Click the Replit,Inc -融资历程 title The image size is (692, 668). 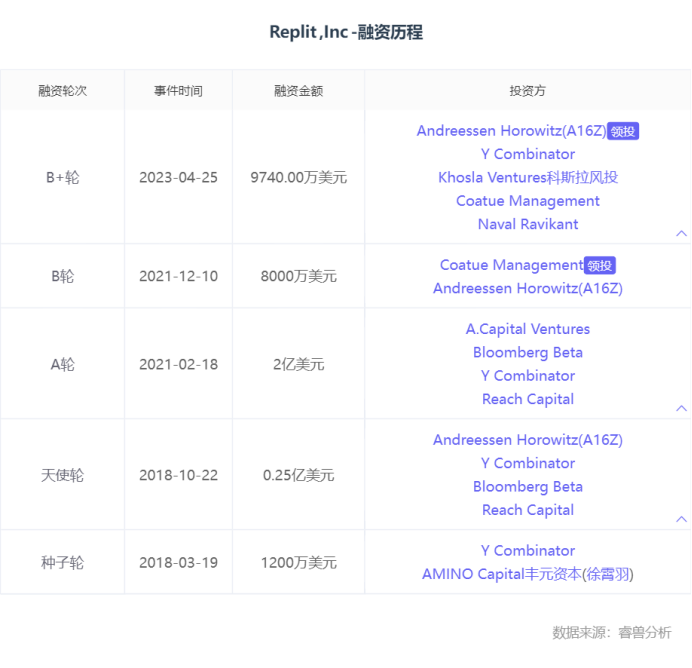pos(346,32)
